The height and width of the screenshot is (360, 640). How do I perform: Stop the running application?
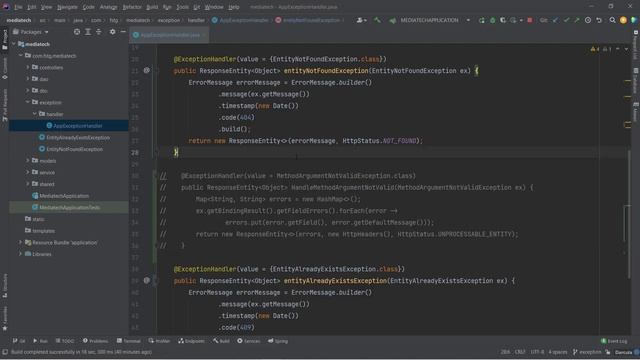pyautogui.click(x=530, y=20)
